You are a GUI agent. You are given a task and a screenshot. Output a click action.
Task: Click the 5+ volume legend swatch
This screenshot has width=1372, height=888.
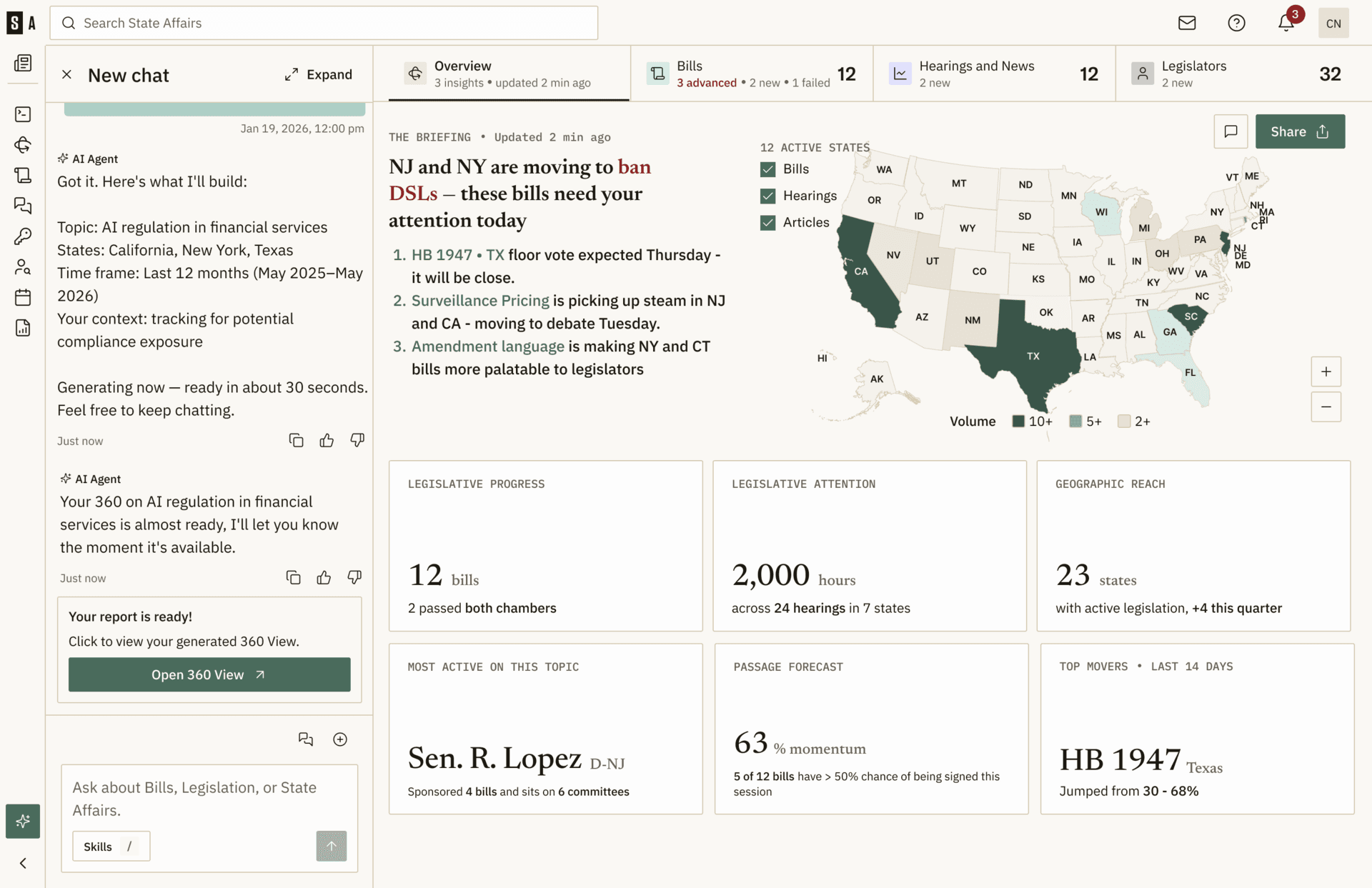click(x=1075, y=421)
